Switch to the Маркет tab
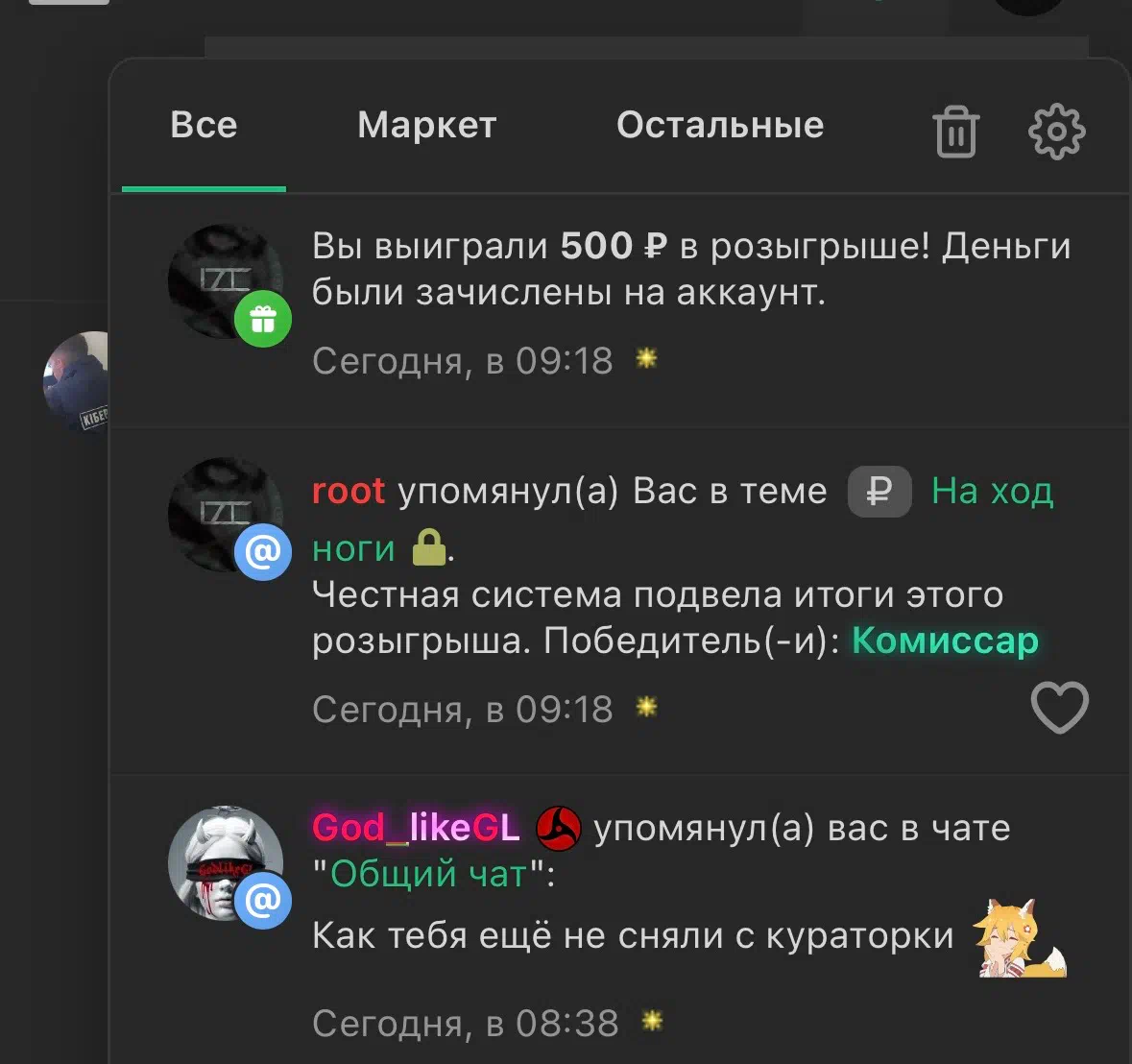1132x1064 pixels. (426, 125)
